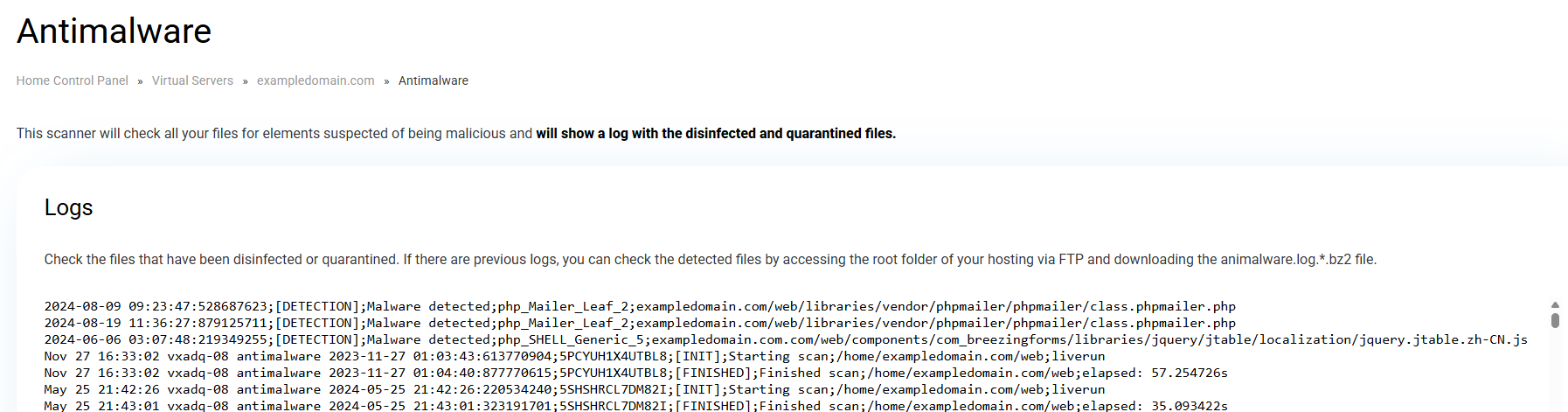Click the separator arrow after Home Control Panel
The width and height of the screenshot is (1568, 412).
click(x=140, y=81)
